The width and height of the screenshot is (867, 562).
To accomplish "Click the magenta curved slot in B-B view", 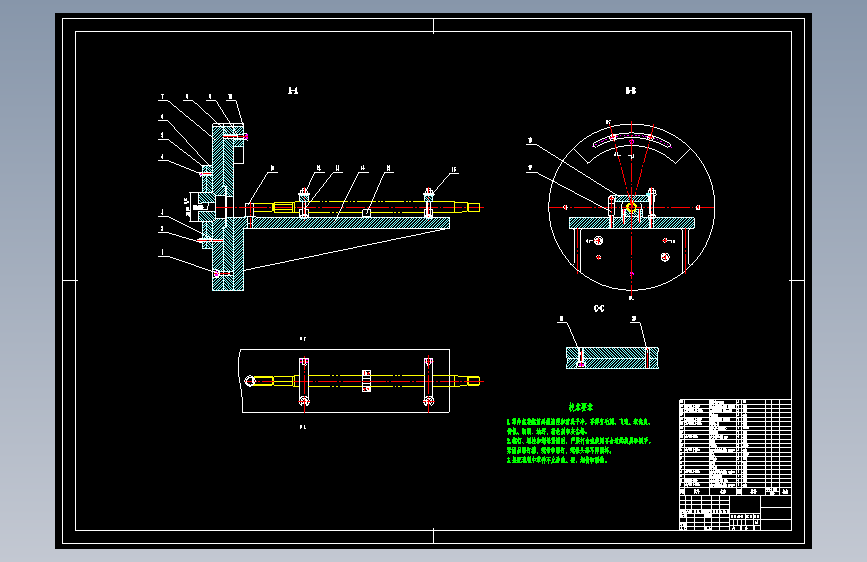I will point(632,138).
